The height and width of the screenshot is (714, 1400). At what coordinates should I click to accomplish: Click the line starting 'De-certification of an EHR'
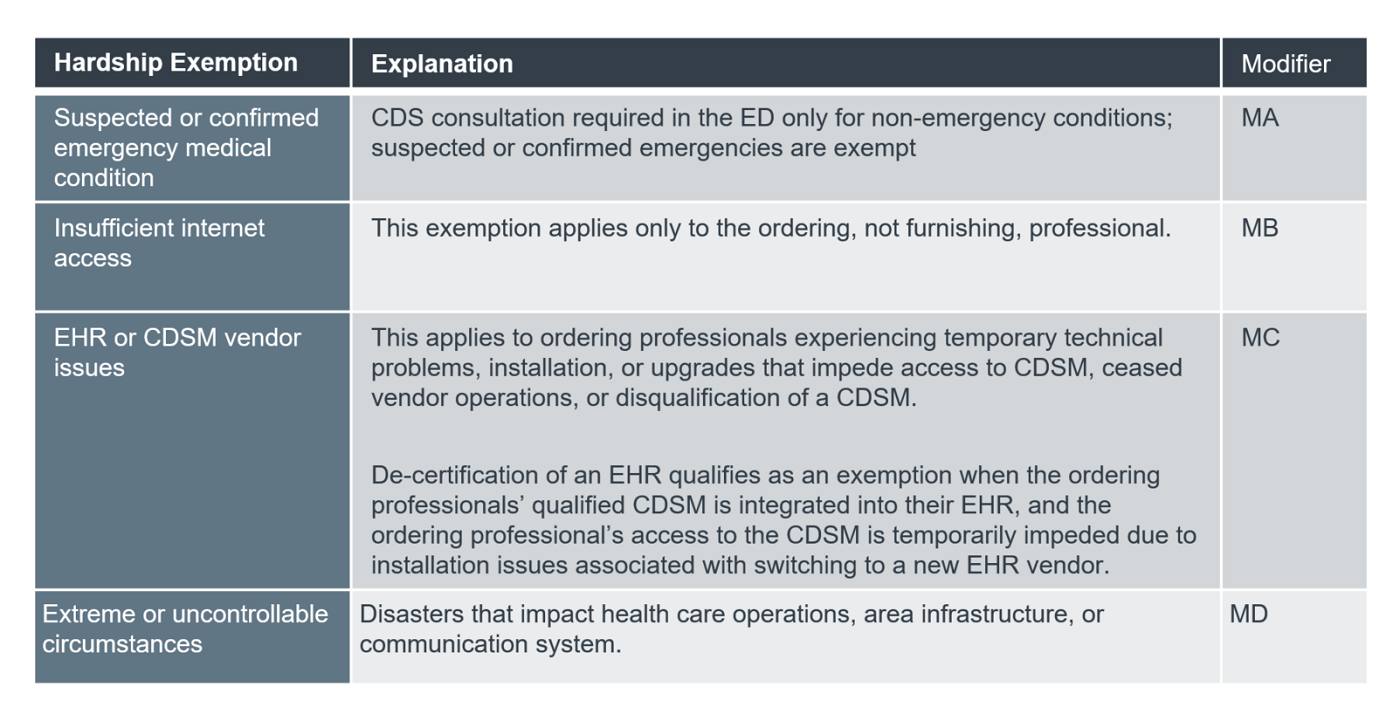pos(765,475)
